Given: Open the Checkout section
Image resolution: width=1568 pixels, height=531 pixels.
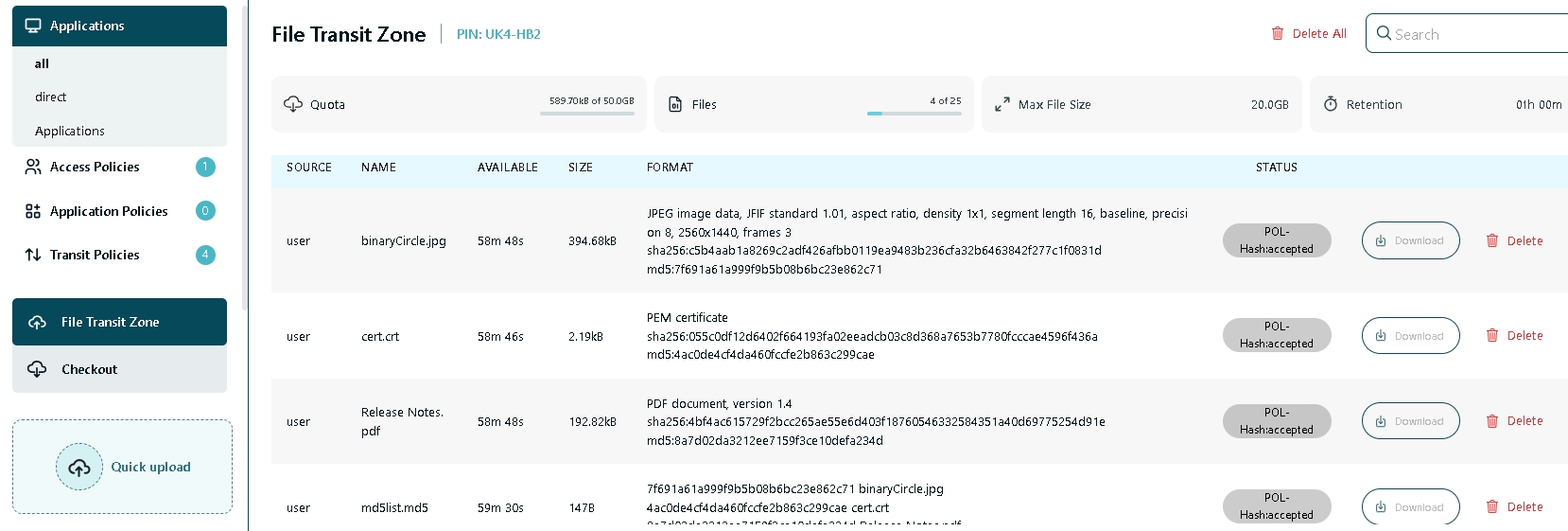Looking at the screenshot, I should click(90, 369).
